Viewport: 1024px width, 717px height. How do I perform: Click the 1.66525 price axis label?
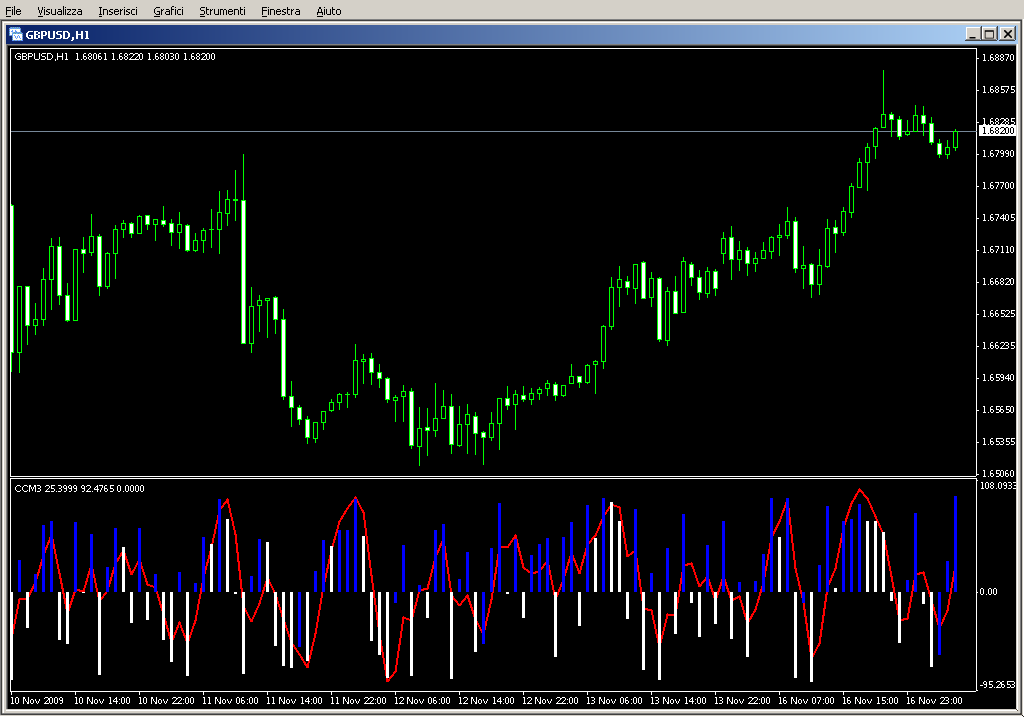click(998, 313)
